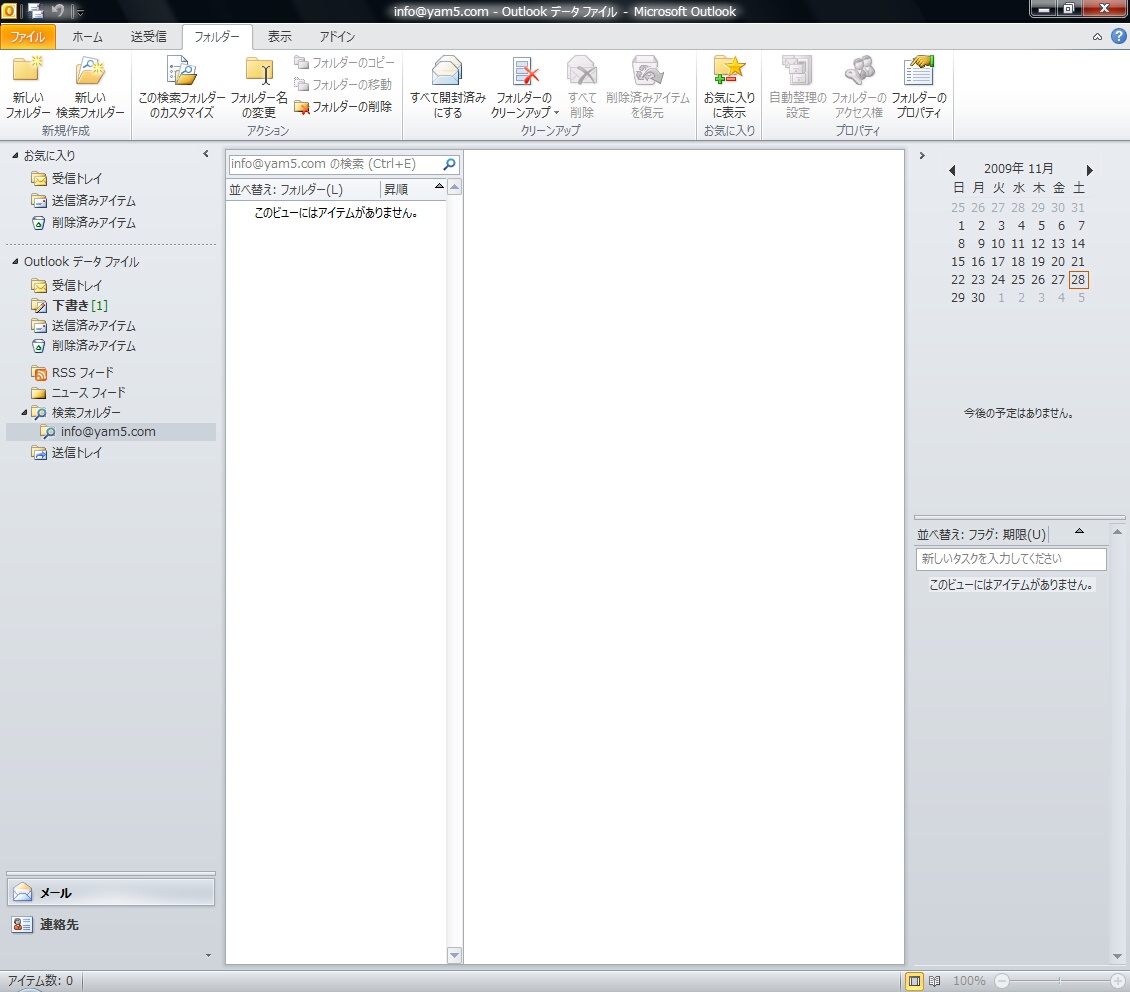1130x992 pixels.
Task: Switch to the フォルダー tab
Action: click(217, 37)
